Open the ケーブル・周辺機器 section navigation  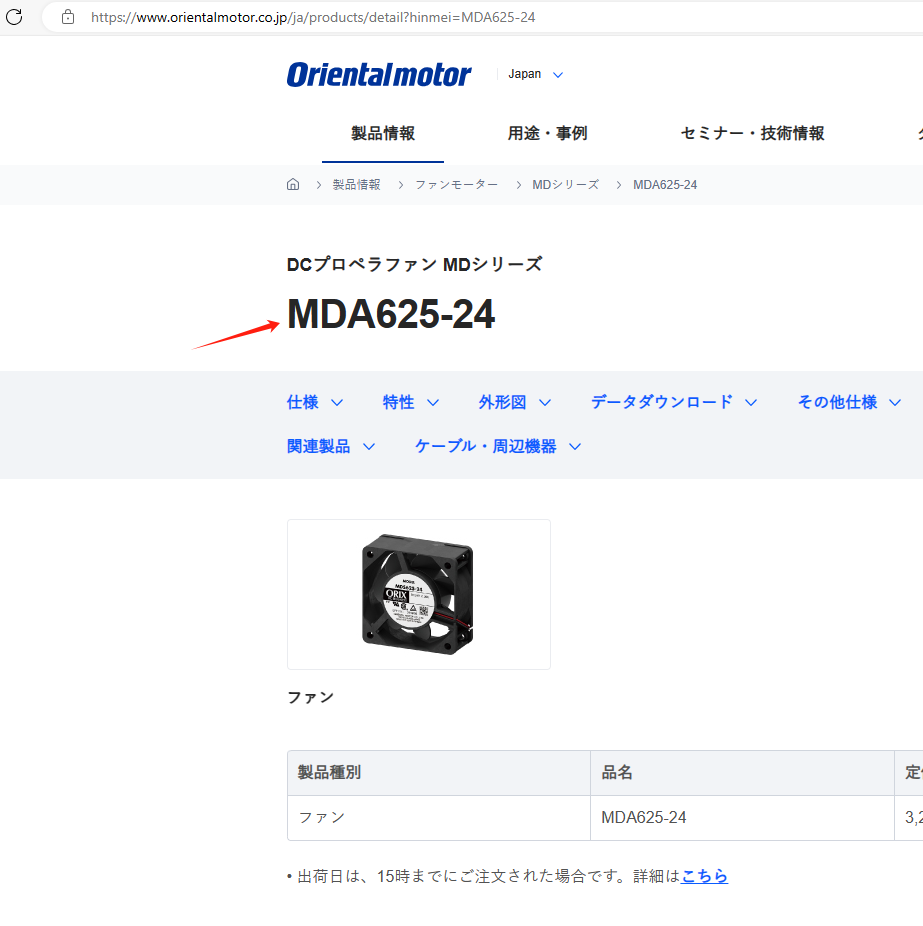click(x=488, y=446)
